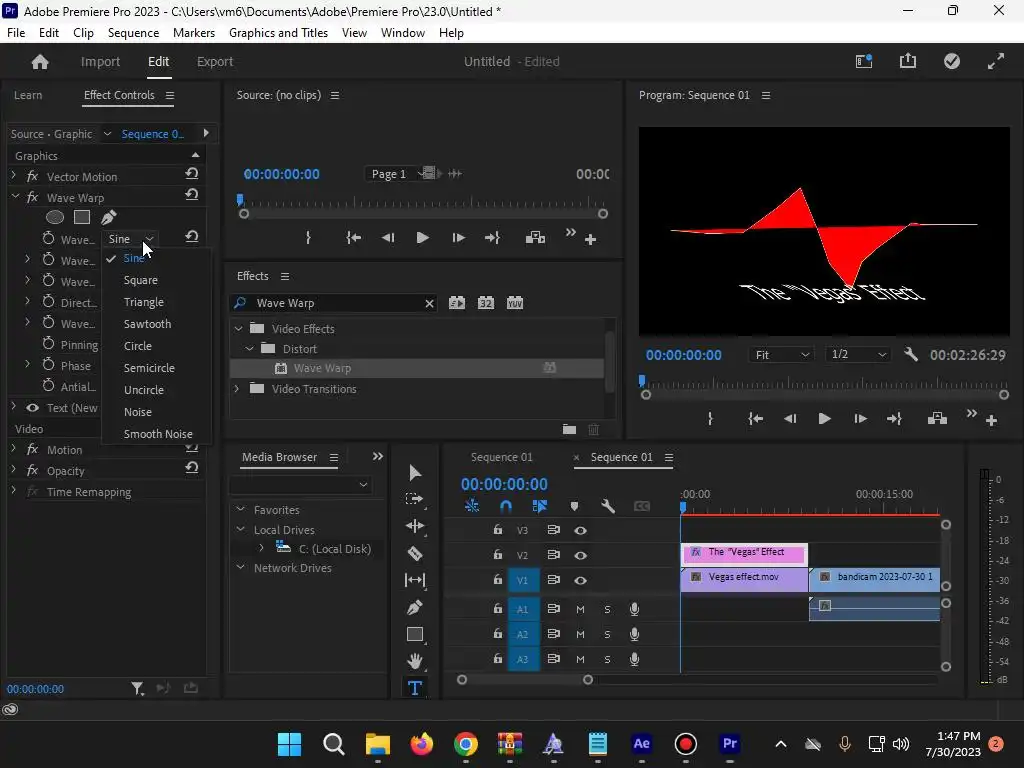Viewport: 1024px width, 768px height.
Task: Expand the Phase property
Action: [27, 364]
